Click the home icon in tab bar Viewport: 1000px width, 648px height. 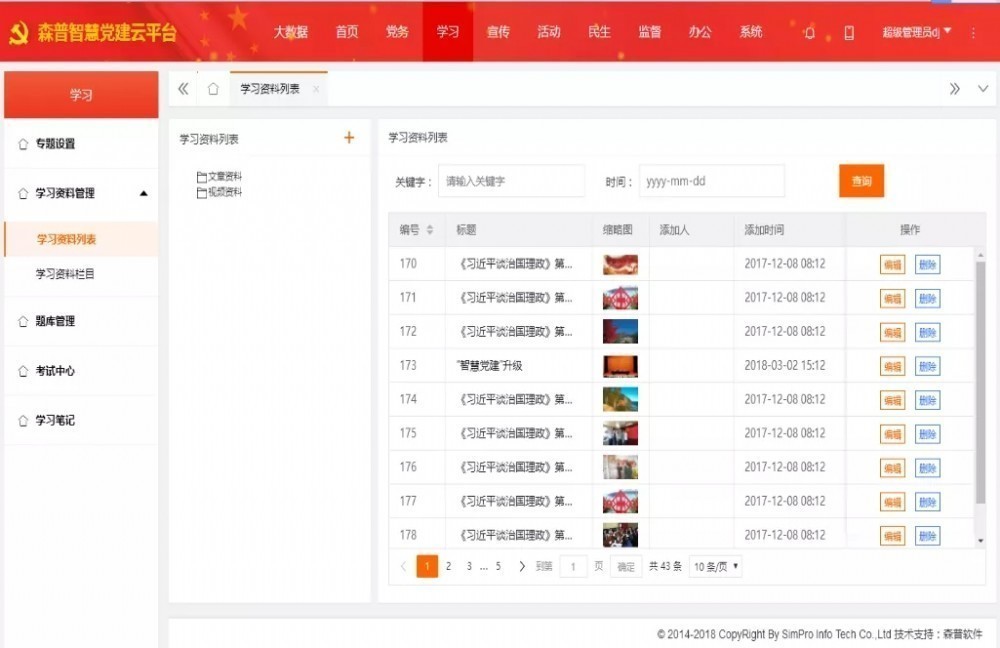tap(213, 89)
